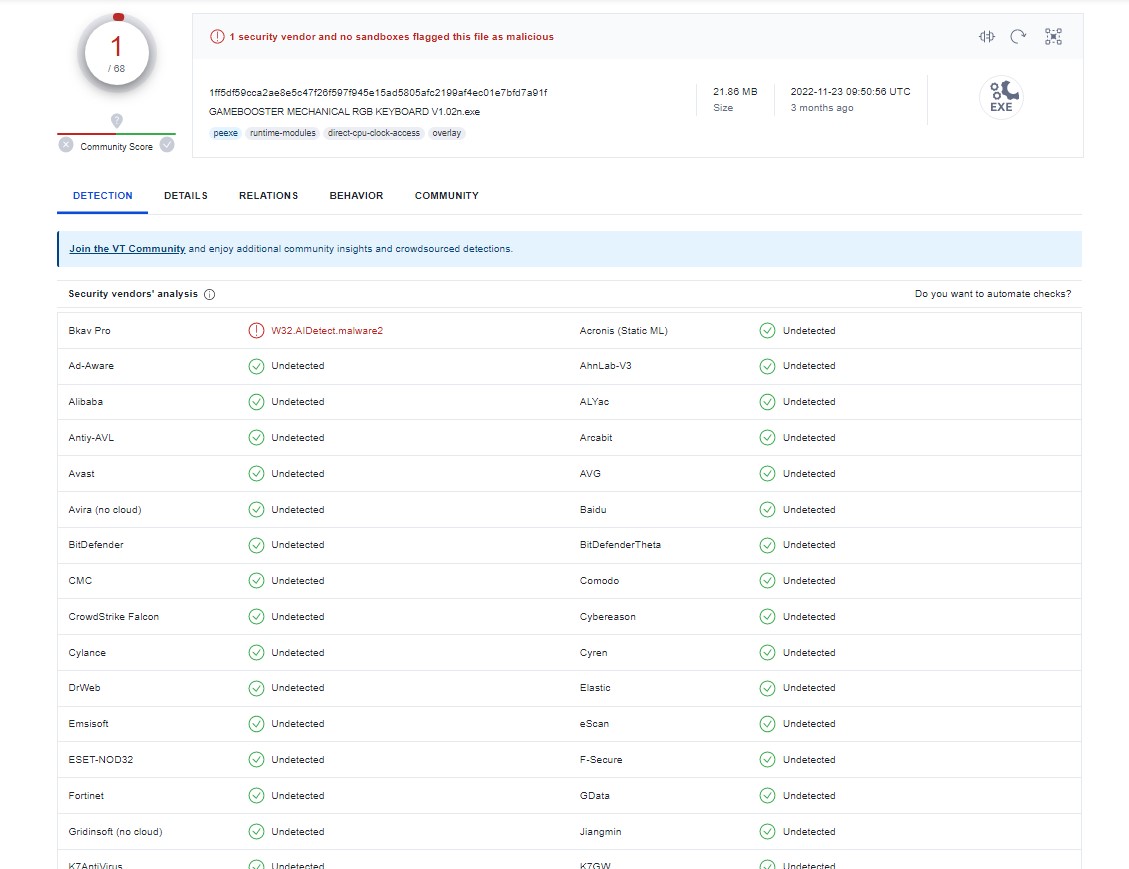Click the F-Secure undetected check icon
The image size is (1129, 869).
[768, 760]
